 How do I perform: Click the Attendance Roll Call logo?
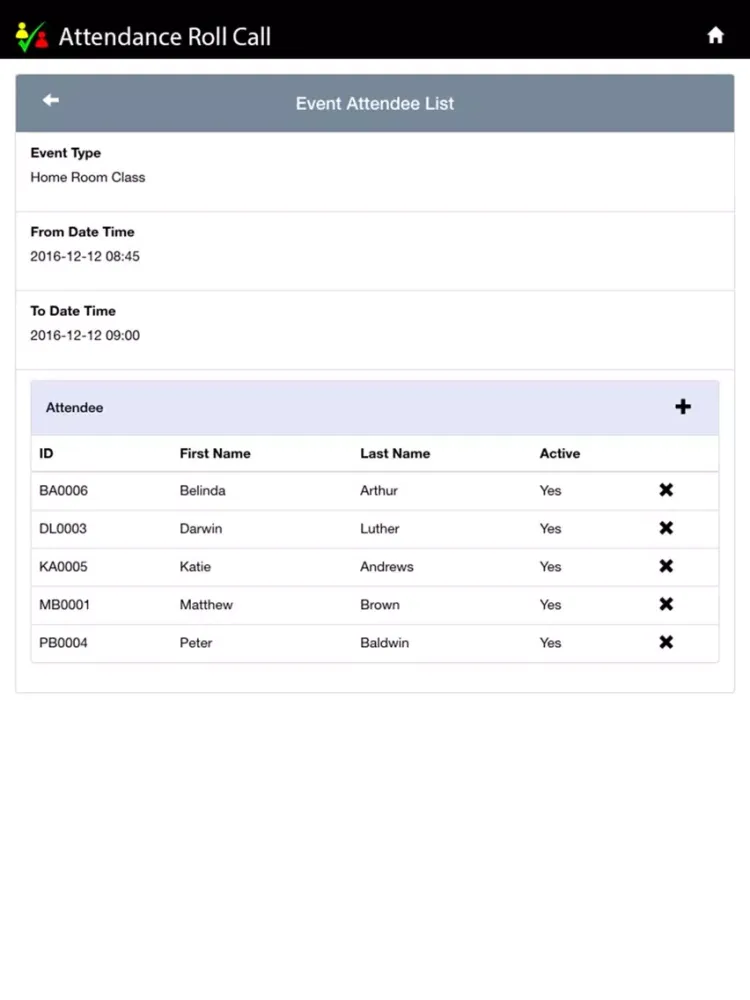coord(31,37)
